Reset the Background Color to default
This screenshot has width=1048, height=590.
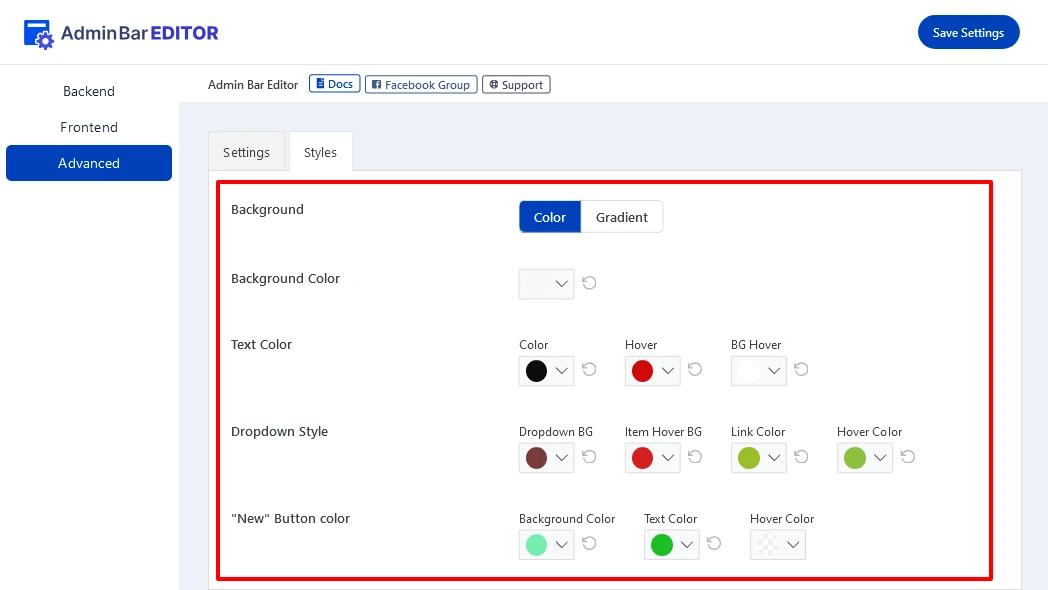point(589,283)
